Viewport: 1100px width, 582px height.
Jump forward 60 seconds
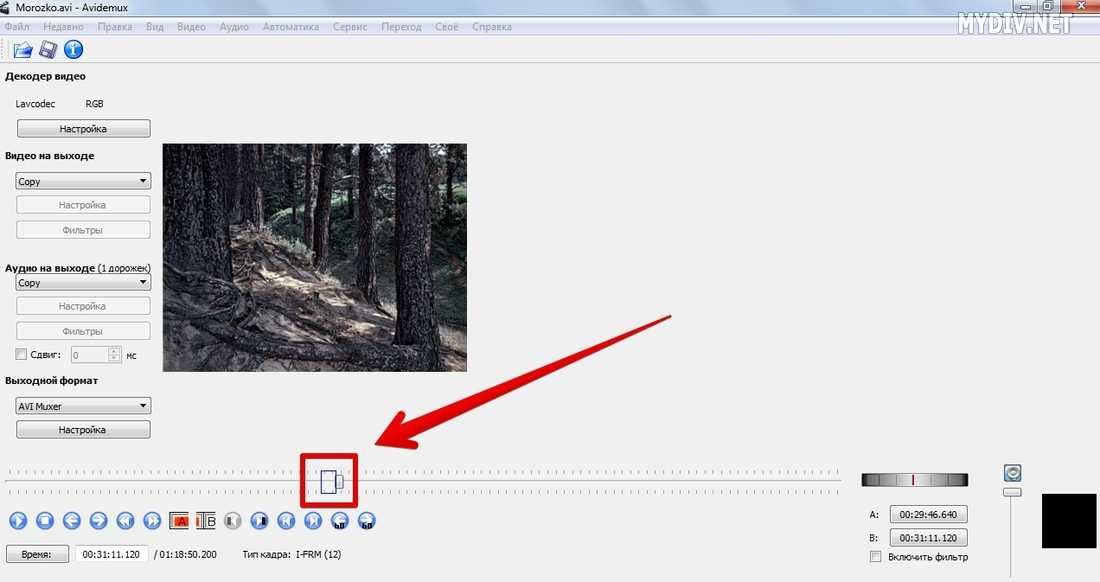click(366, 521)
